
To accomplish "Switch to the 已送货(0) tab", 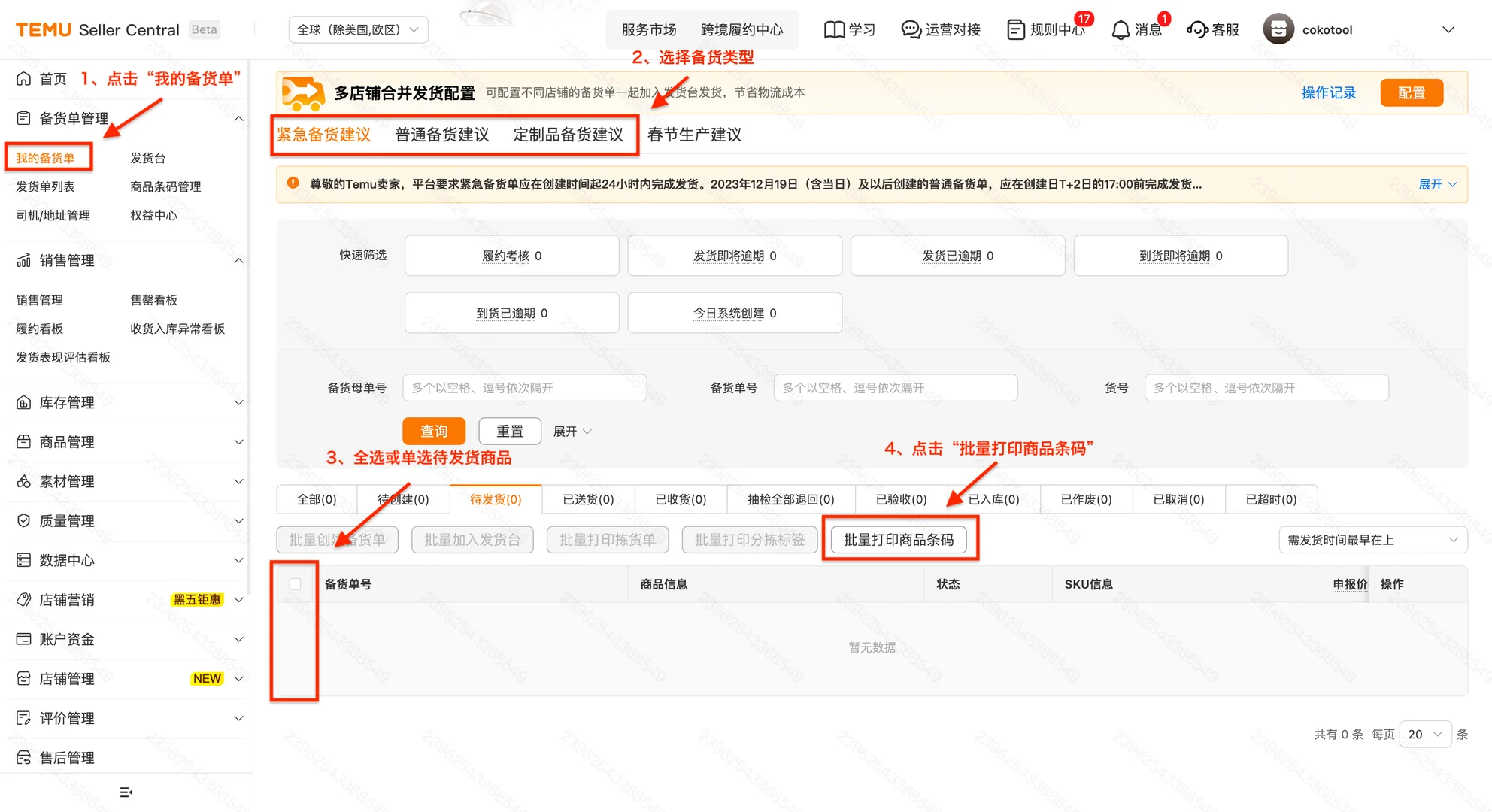I will point(587,498).
